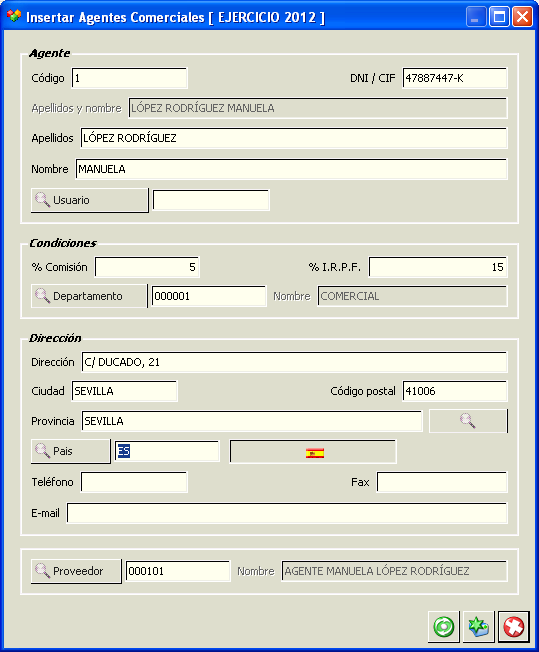
Task: Click the empty Teléfono field
Action: click(x=134, y=482)
